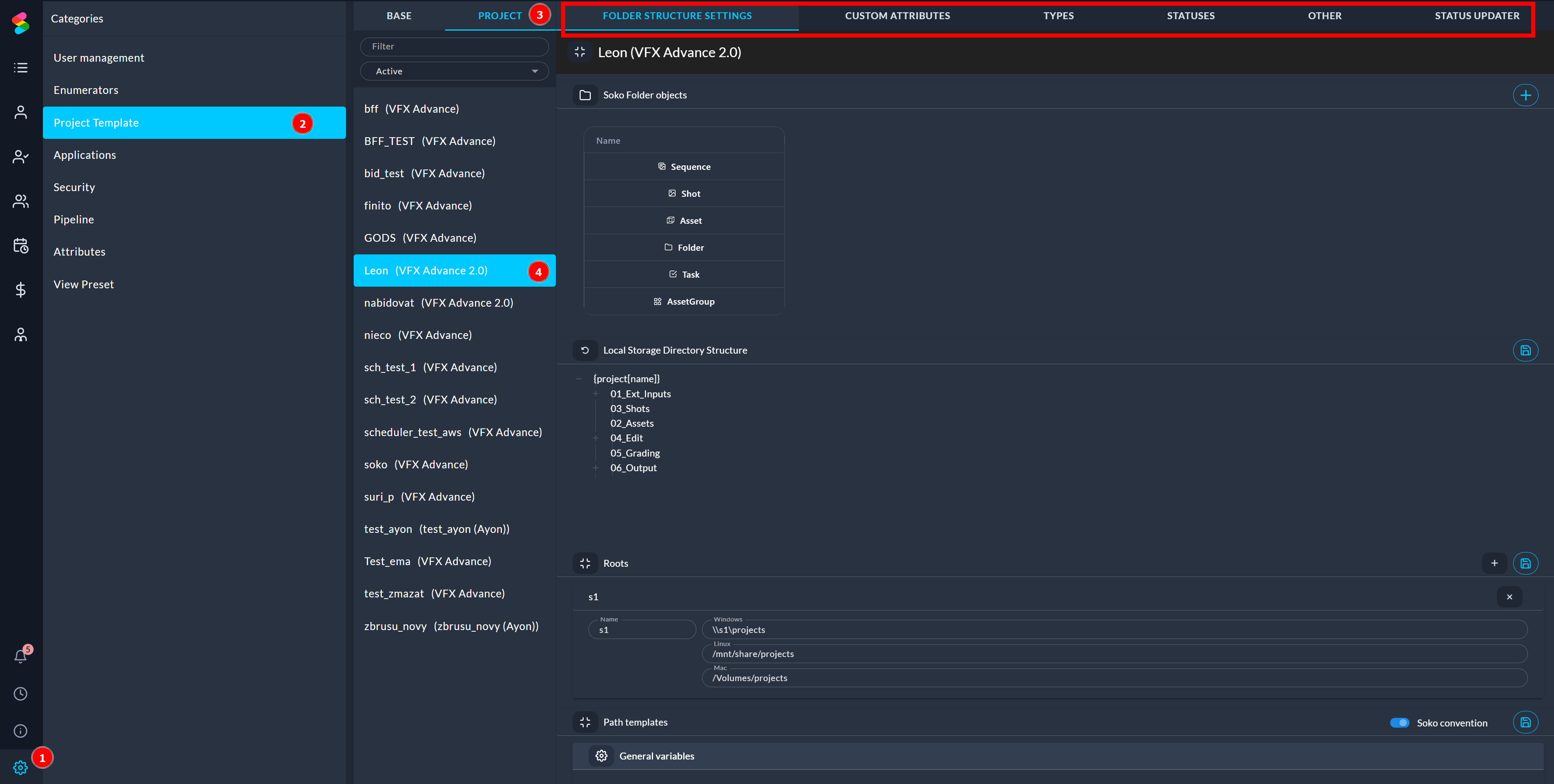Click the settings gear icon in sidebar

tap(20, 767)
